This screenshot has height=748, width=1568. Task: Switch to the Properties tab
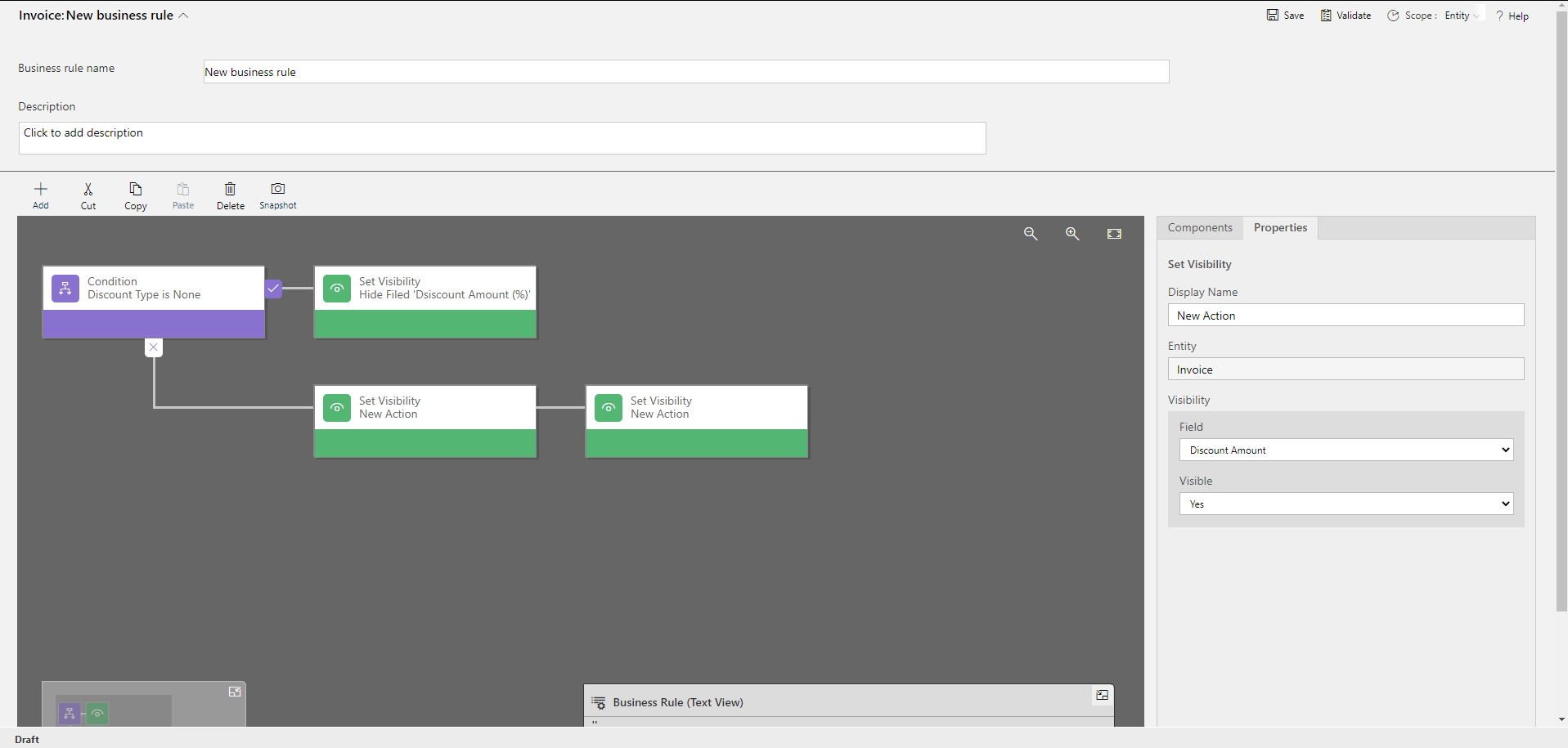(x=1281, y=227)
